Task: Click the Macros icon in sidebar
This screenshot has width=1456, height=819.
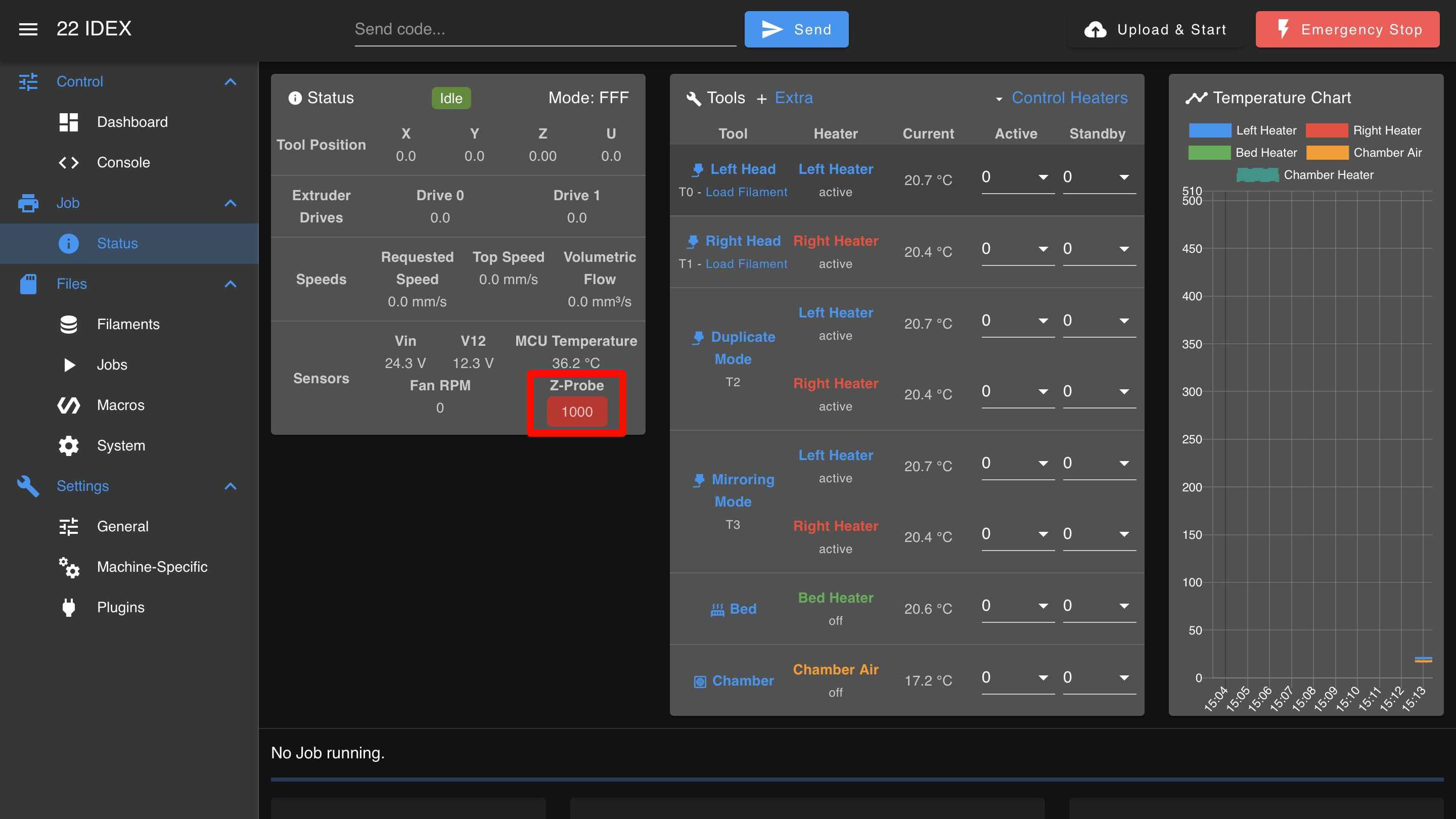Action: click(x=68, y=405)
